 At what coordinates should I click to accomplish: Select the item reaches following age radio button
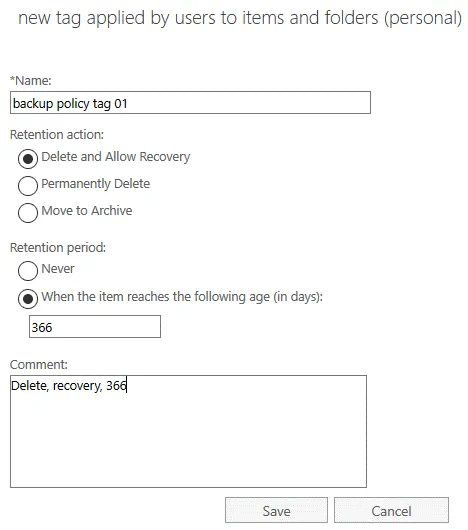(x=28, y=299)
